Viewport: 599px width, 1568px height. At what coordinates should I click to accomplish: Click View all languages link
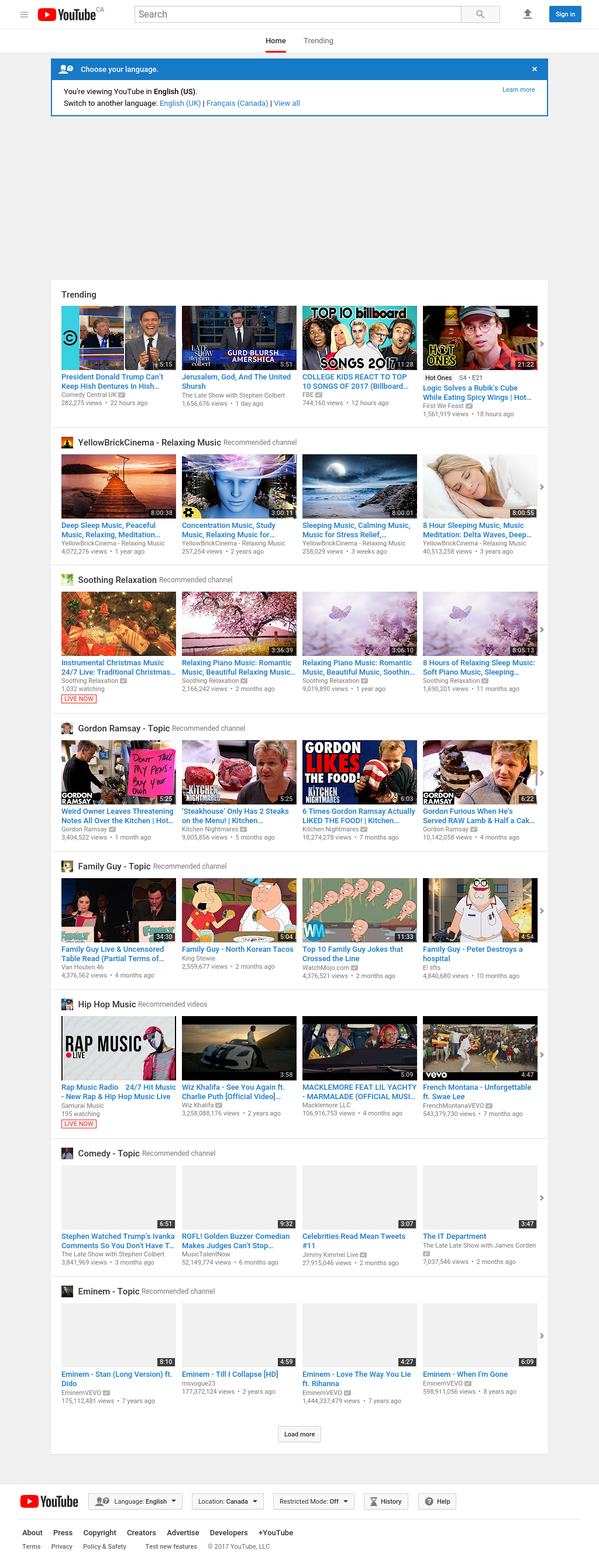pyautogui.click(x=287, y=103)
